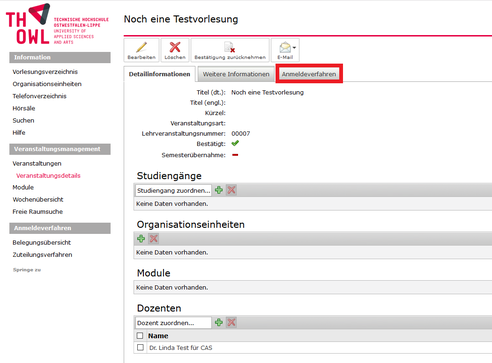Open Wochenübersicht link
492x363 pixels.
pyautogui.click(x=38, y=199)
